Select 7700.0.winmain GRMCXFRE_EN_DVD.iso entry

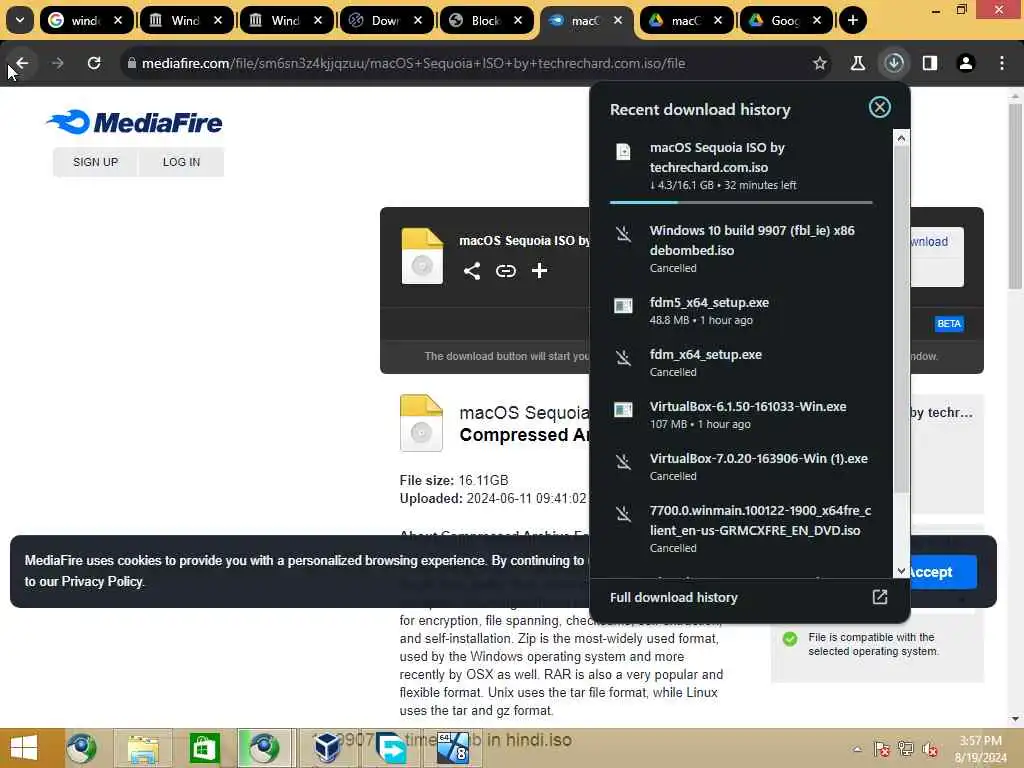(741, 528)
